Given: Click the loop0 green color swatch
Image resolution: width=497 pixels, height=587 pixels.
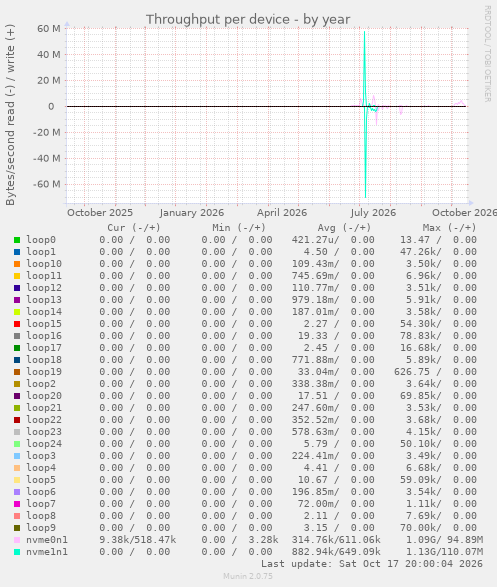Looking at the screenshot, I should coord(17,240).
